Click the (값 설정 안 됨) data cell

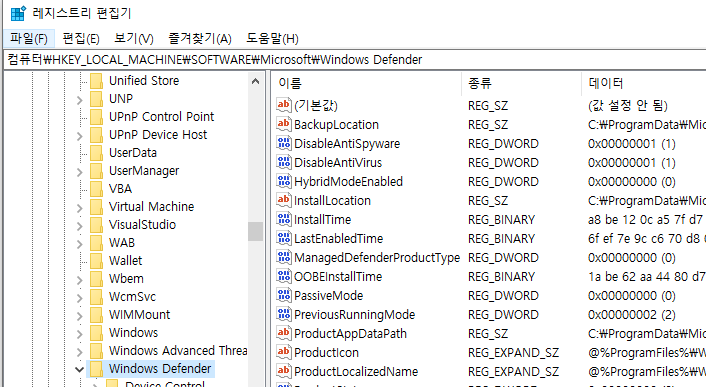(x=628, y=105)
